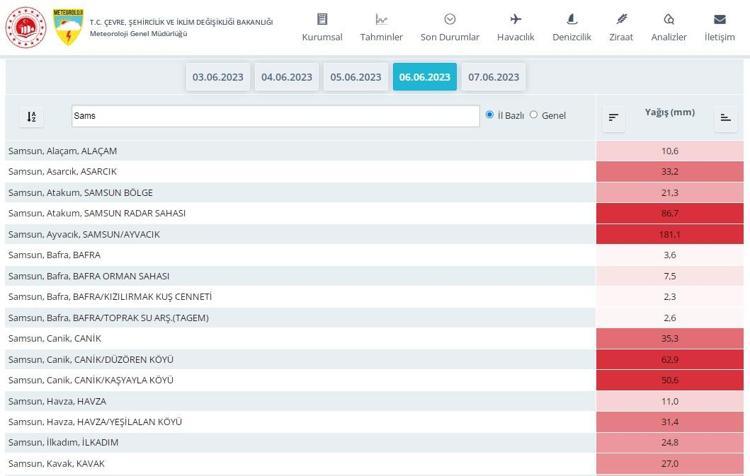
Task: Switch to the 03.06.2023 date tab
Action: point(218,77)
